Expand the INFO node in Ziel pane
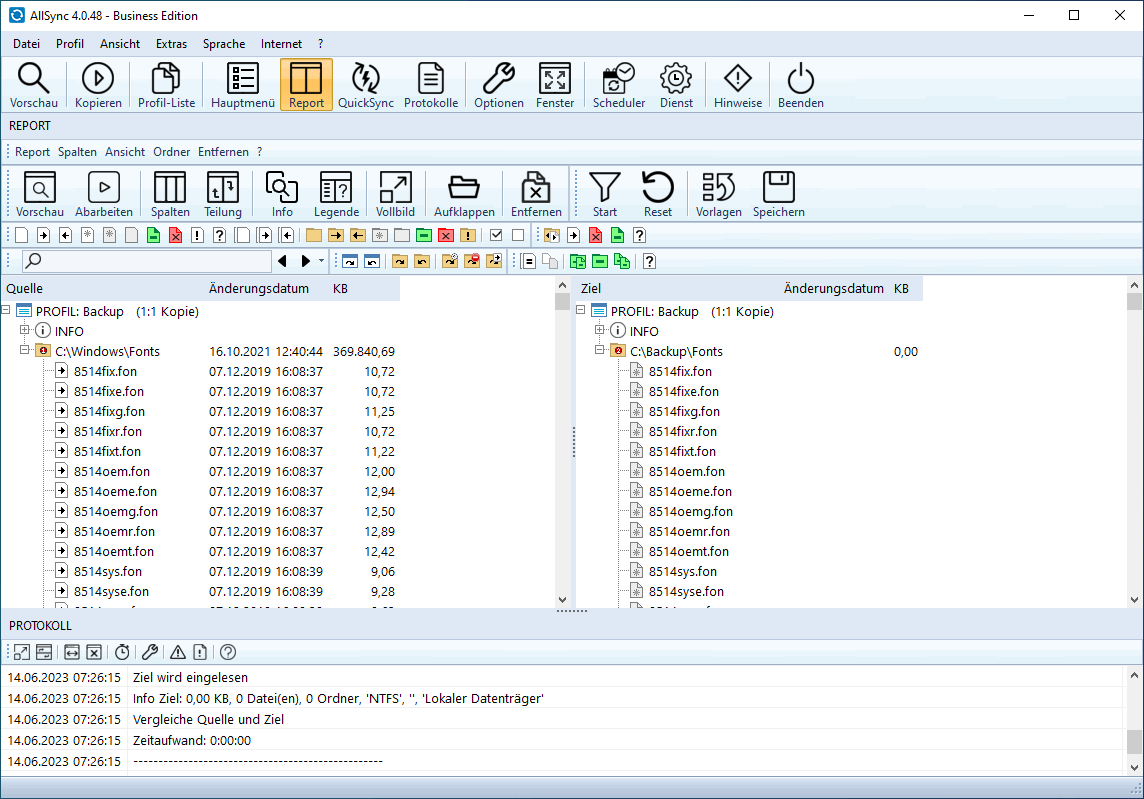 pos(600,331)
